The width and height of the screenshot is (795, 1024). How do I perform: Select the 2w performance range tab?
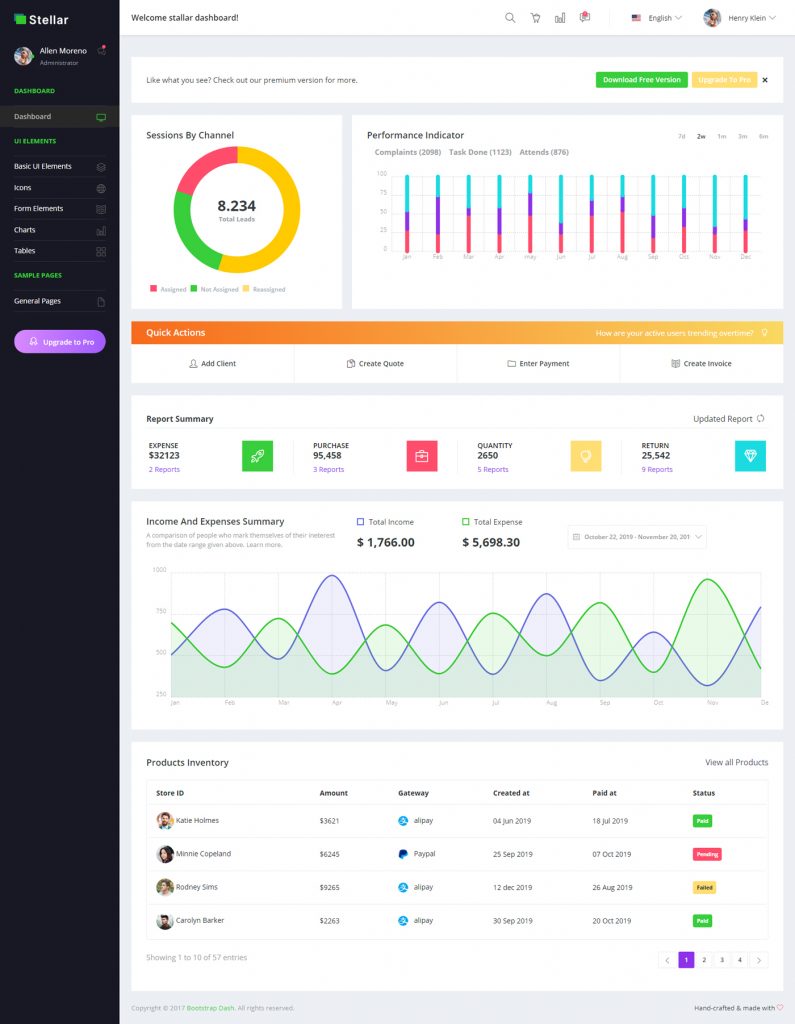(x=701, y=136)
